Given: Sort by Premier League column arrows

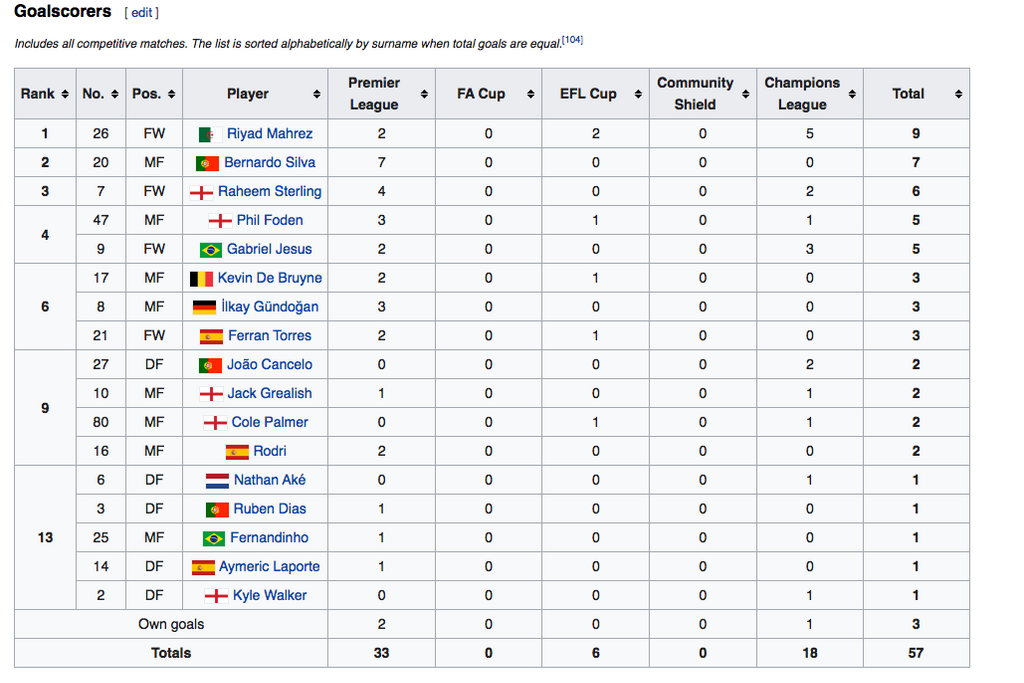Looking at the screenshot, I should (x=424, y=94).
